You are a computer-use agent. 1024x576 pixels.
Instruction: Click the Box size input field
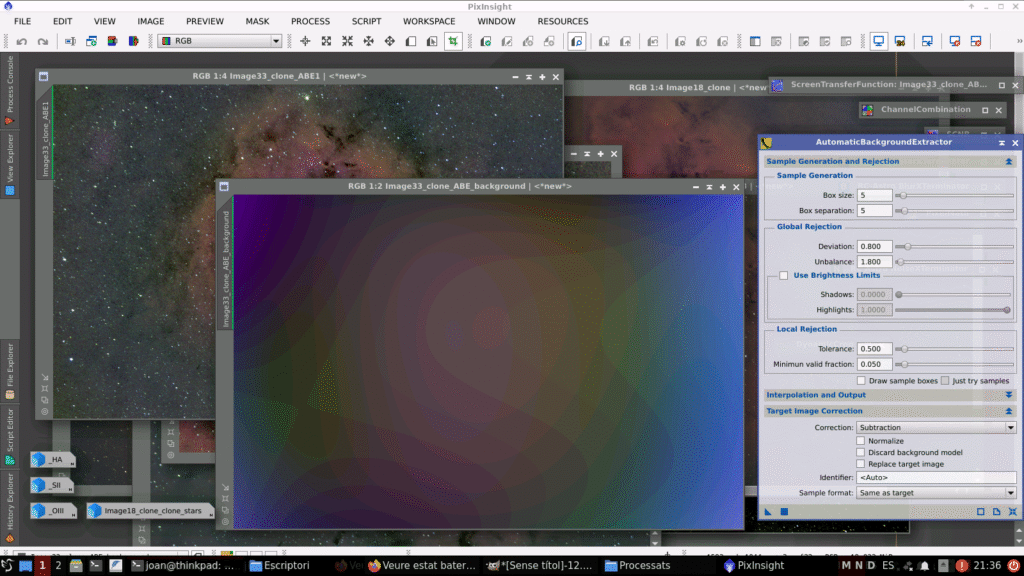pos(874,195)
